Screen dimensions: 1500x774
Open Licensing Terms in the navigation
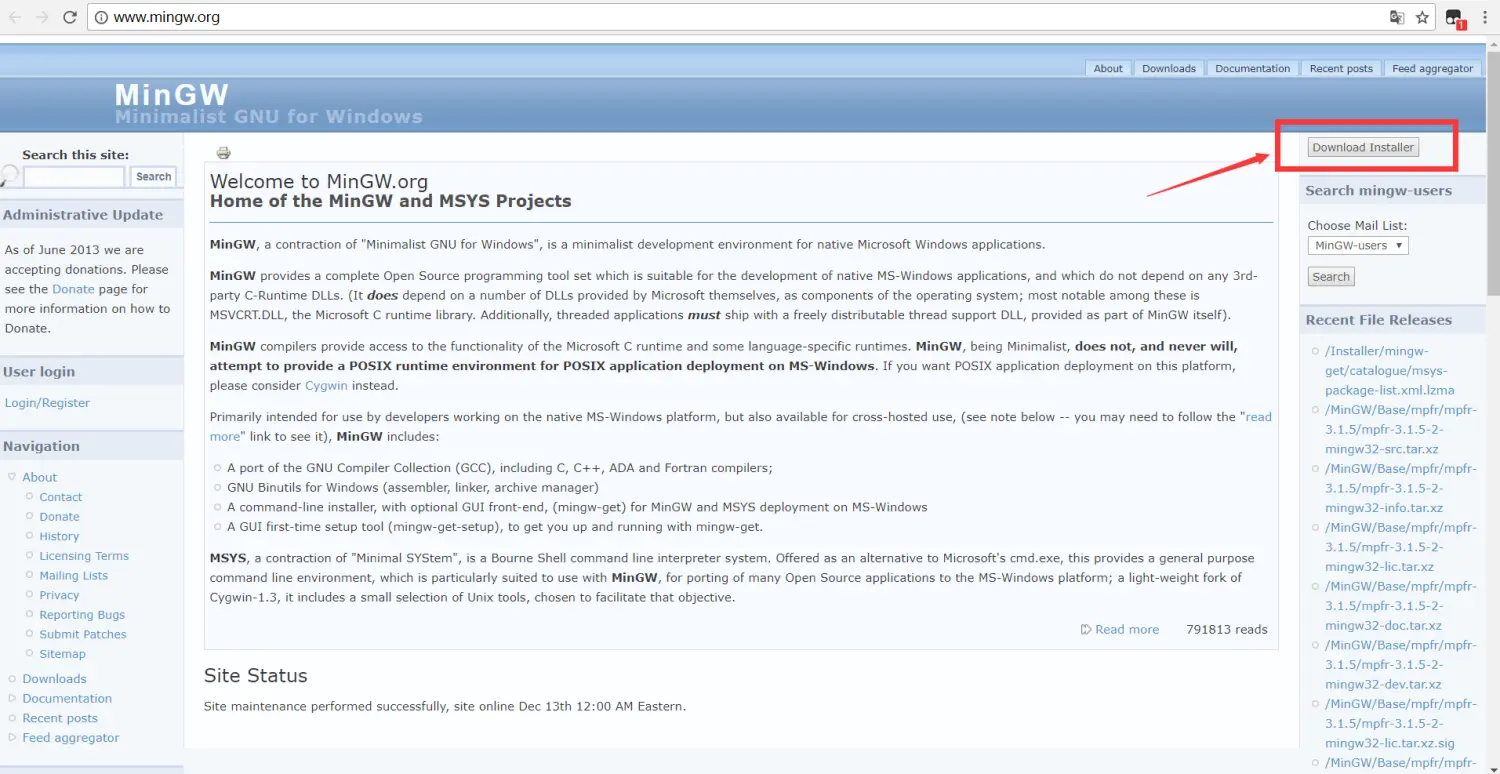click(84, 556)
